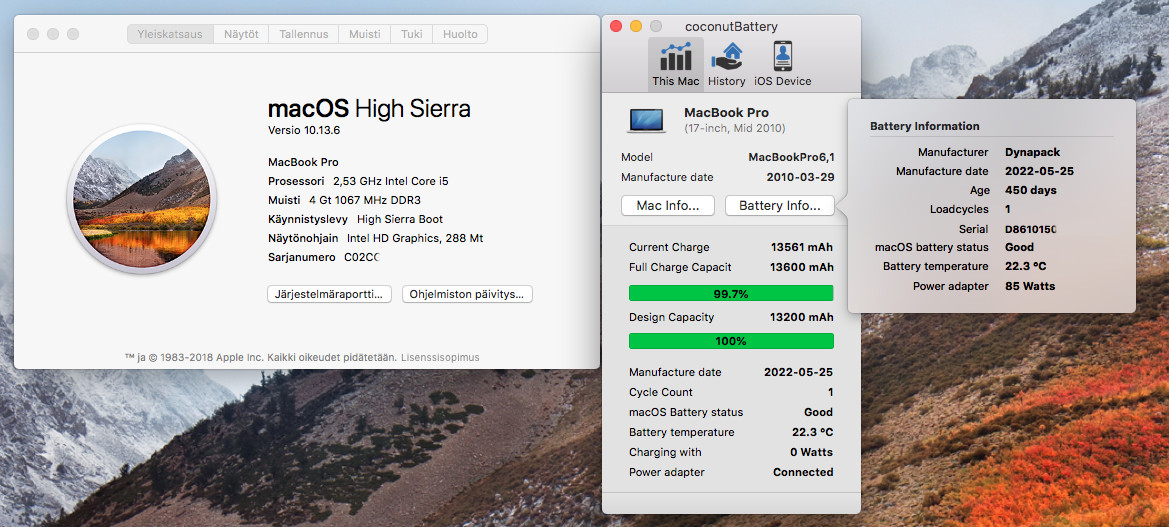Screen dimensions: 1169x527
Task: Click the Cycle Count row label
Action: coord(661,392)
